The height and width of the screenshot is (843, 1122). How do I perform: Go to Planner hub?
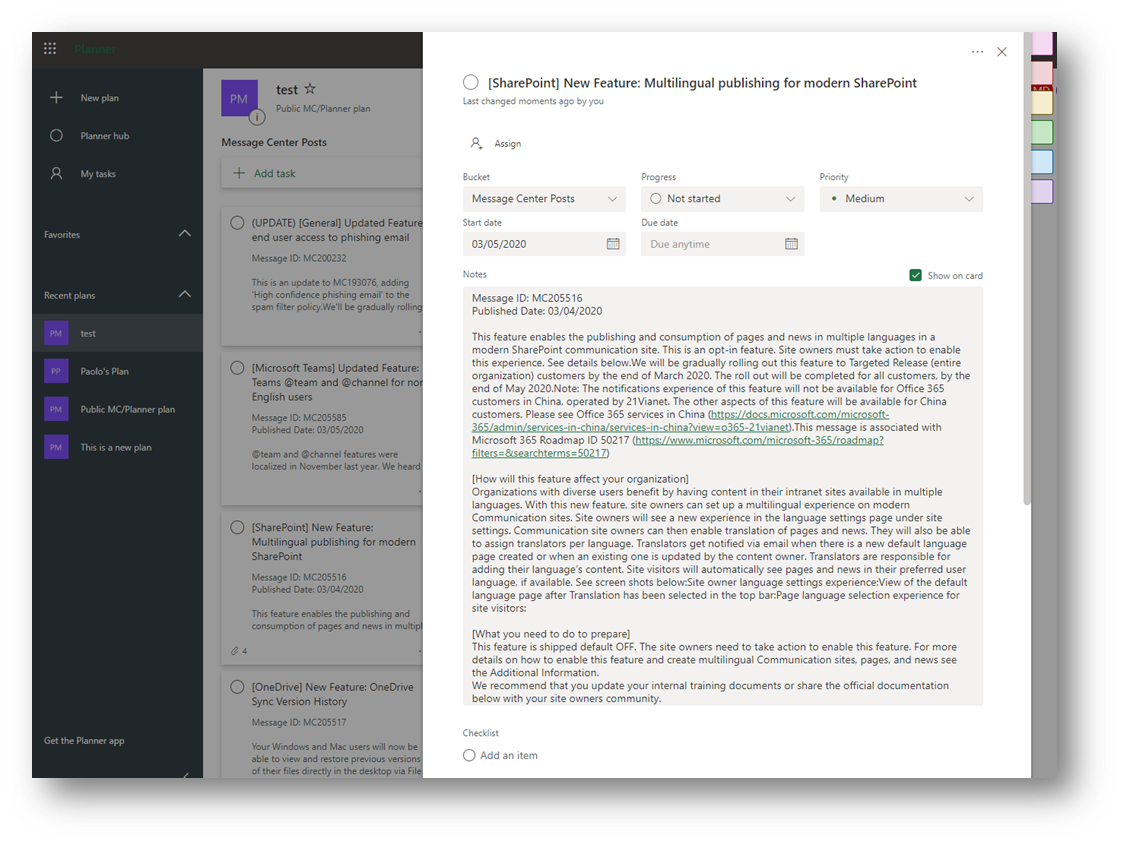(x=117, y=135)
